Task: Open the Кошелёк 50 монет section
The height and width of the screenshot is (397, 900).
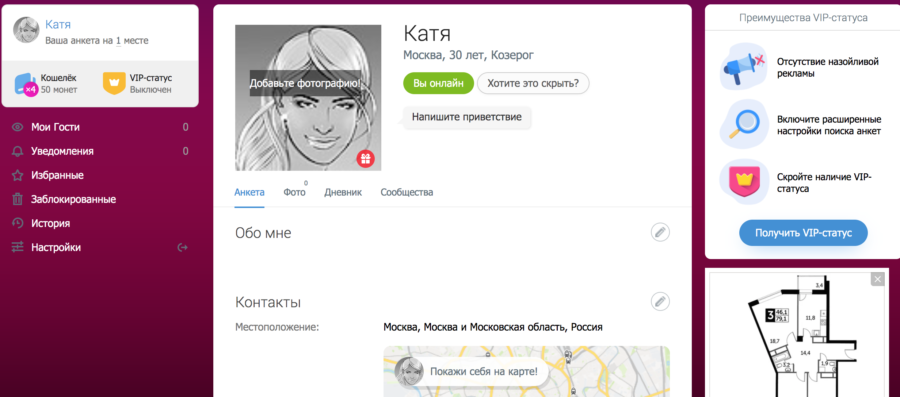Action: click(x=47, y=84)
